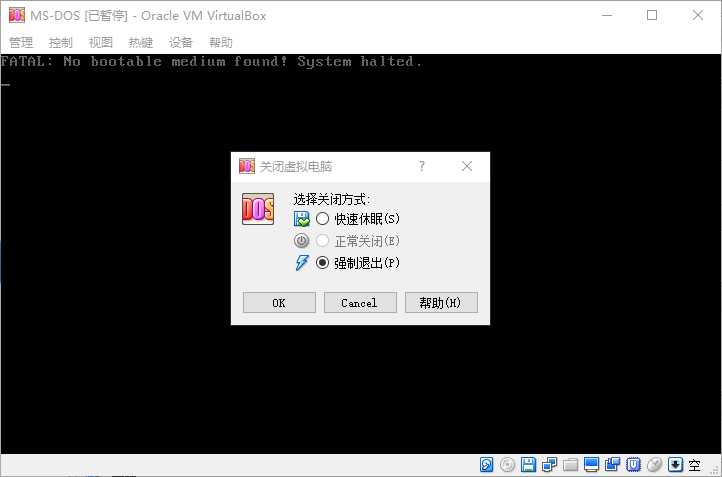Screen dimensions: 722x477
Task: Open the network adapters status icon
Action: (549, 465)
